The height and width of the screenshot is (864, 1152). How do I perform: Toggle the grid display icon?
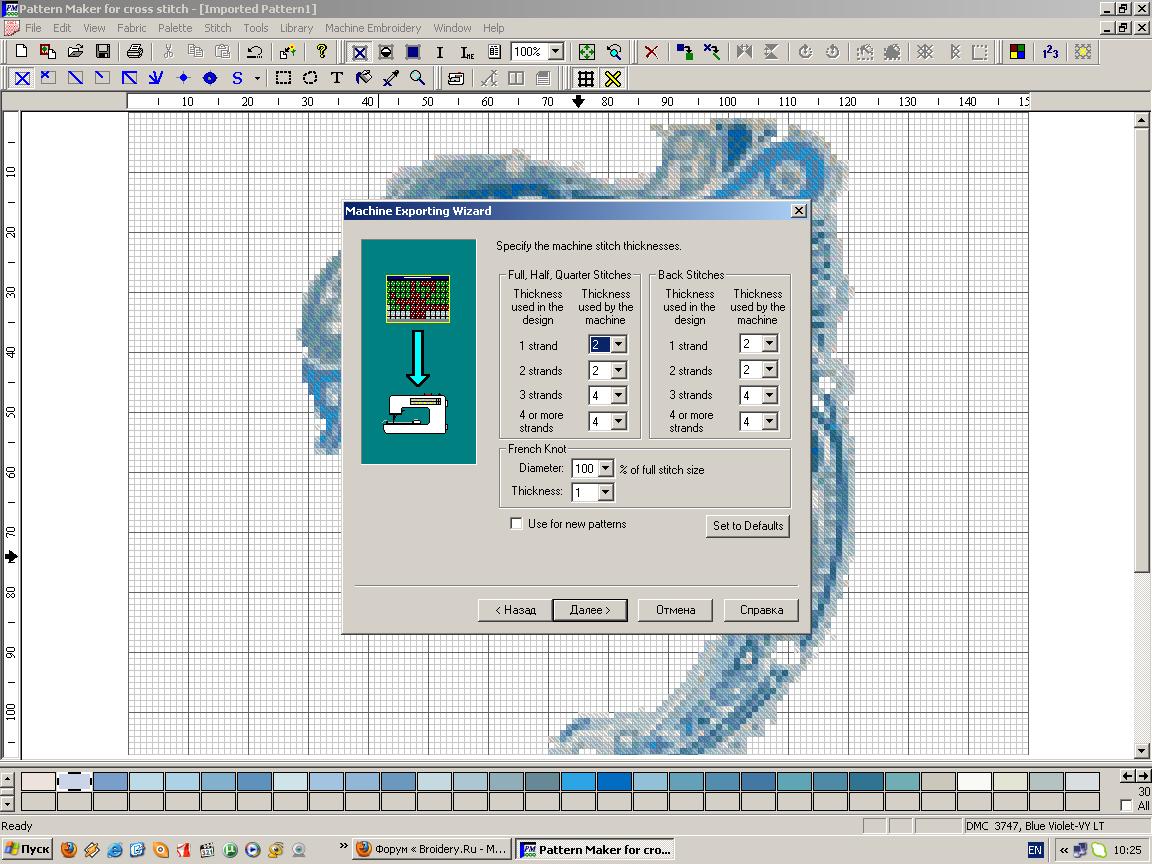click(586, 78)
